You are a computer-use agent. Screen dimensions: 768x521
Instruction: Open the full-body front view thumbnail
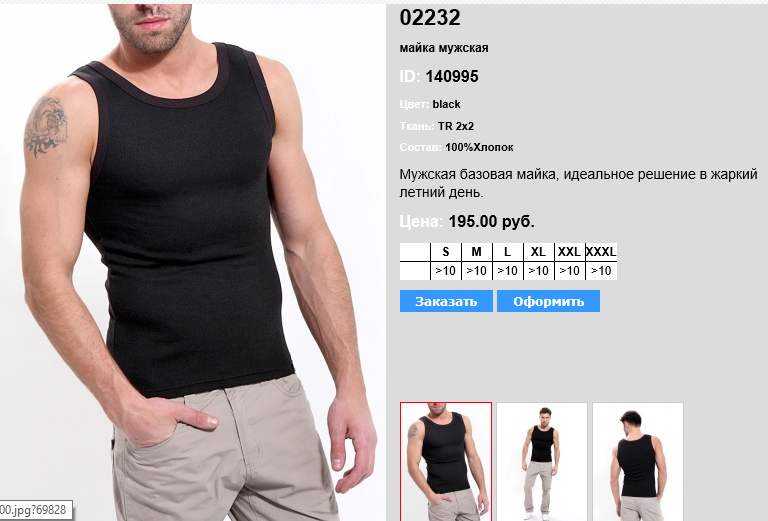[x=541, y=461]
